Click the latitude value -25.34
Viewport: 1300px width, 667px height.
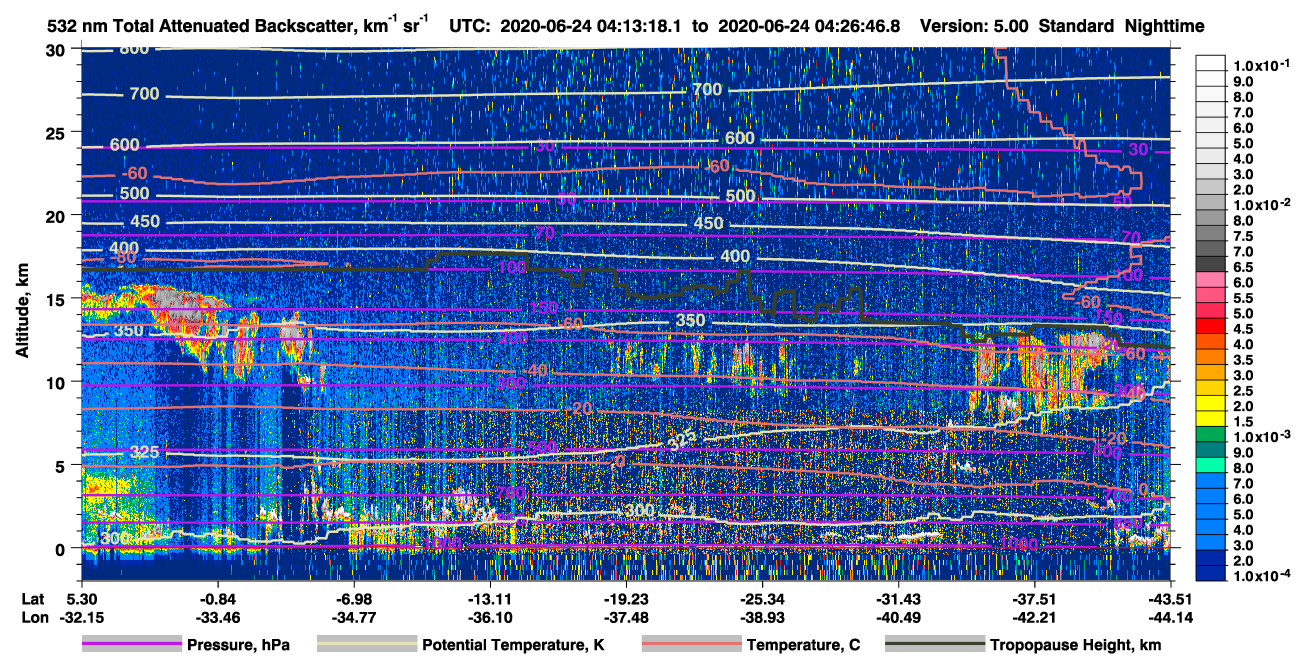[x=762, y=598]
